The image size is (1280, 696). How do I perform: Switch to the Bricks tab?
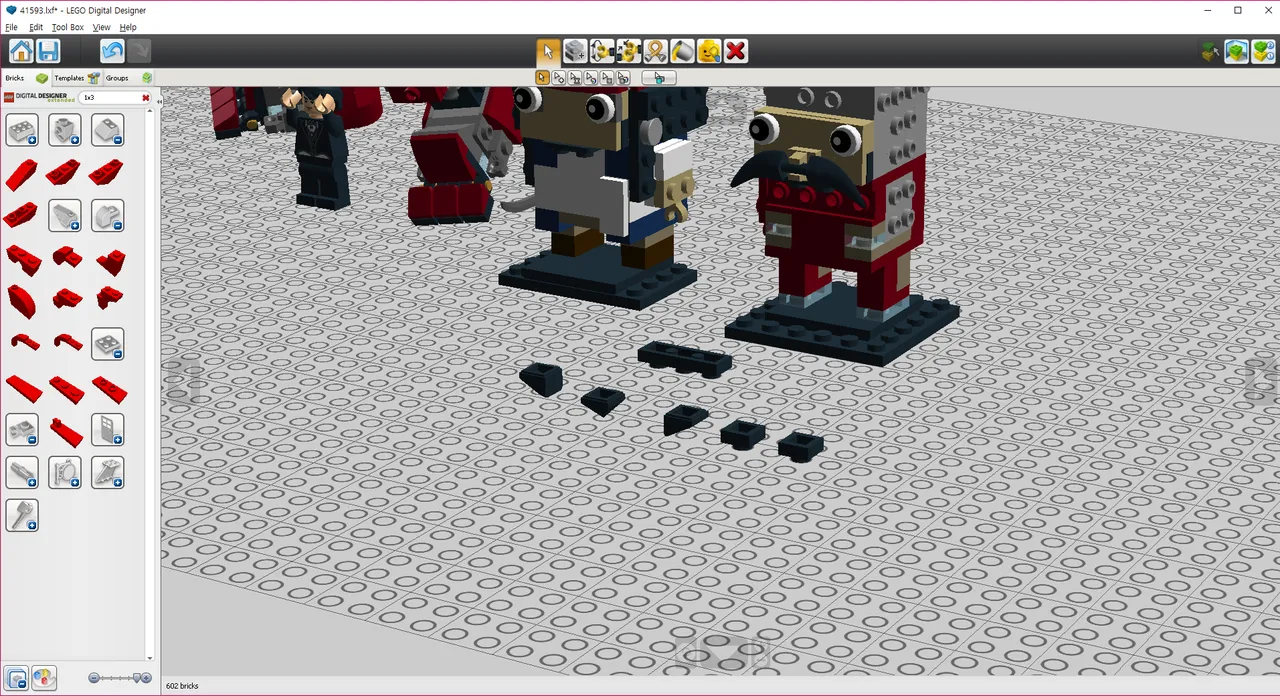(x=26, y=78)
